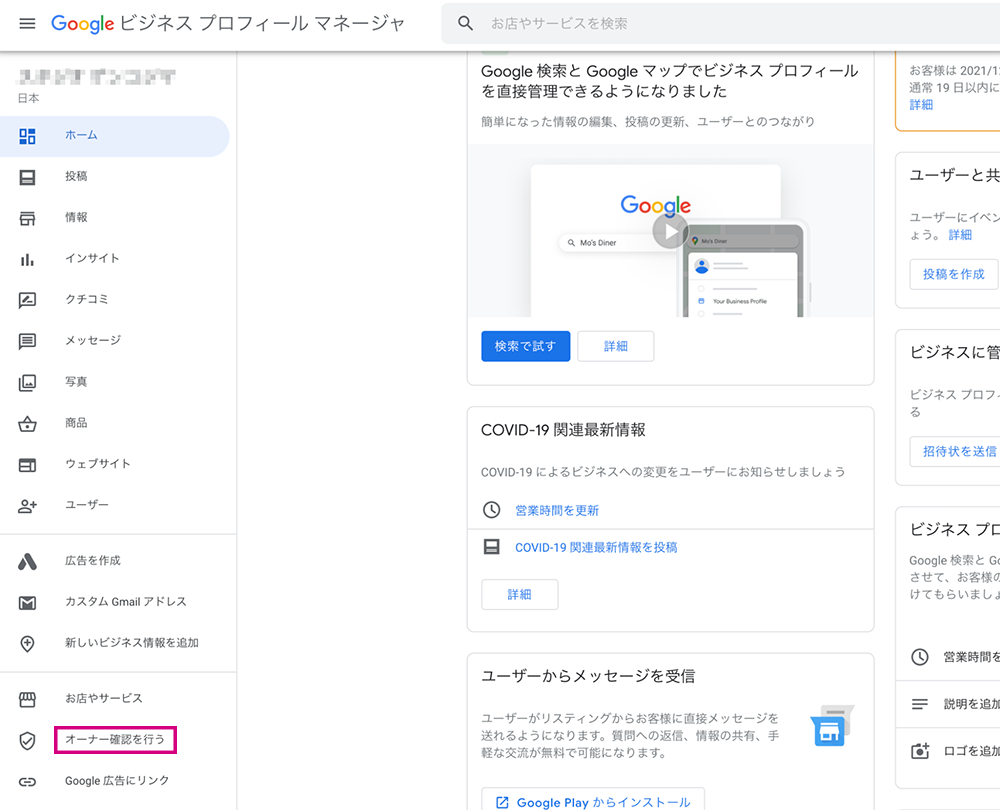Go to インサイト in the sidebar
The width and height of the screenshot is (1000, 810).
click(x=115, y=258)
